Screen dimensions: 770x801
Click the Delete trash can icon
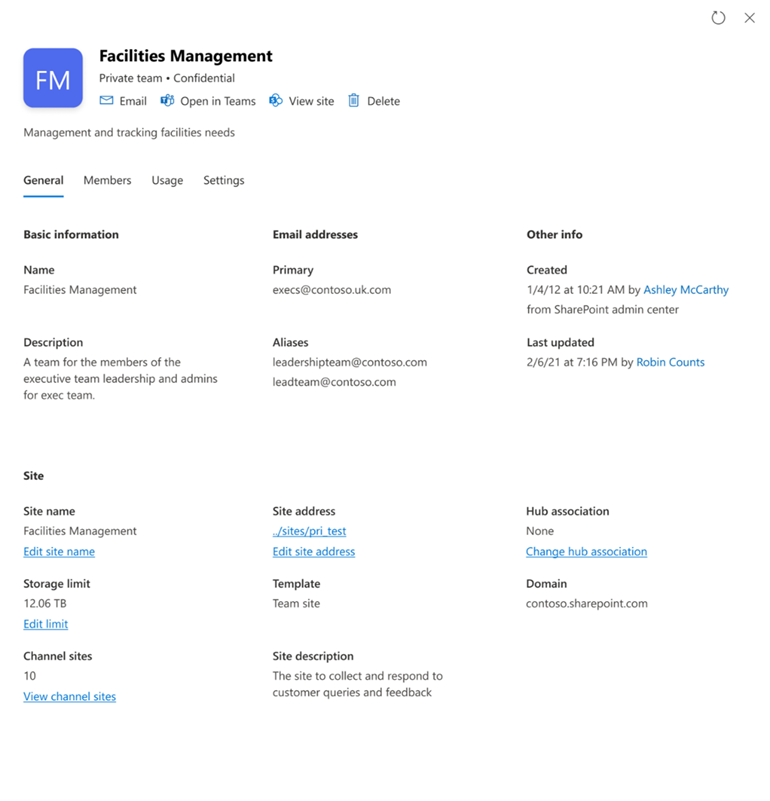[354, 100]
